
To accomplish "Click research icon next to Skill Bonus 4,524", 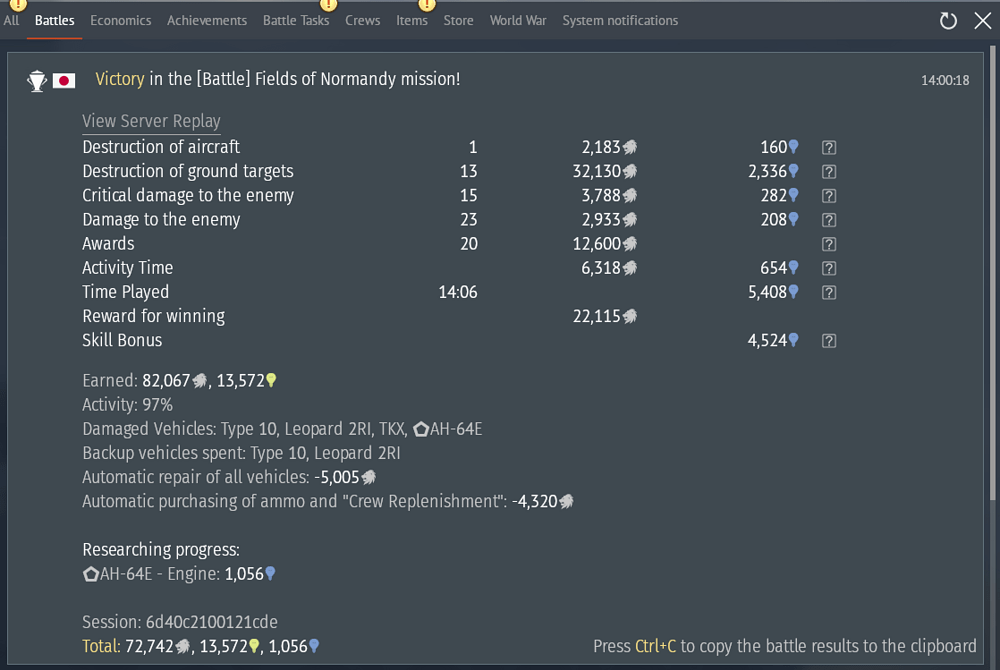I will pos(793,340).
